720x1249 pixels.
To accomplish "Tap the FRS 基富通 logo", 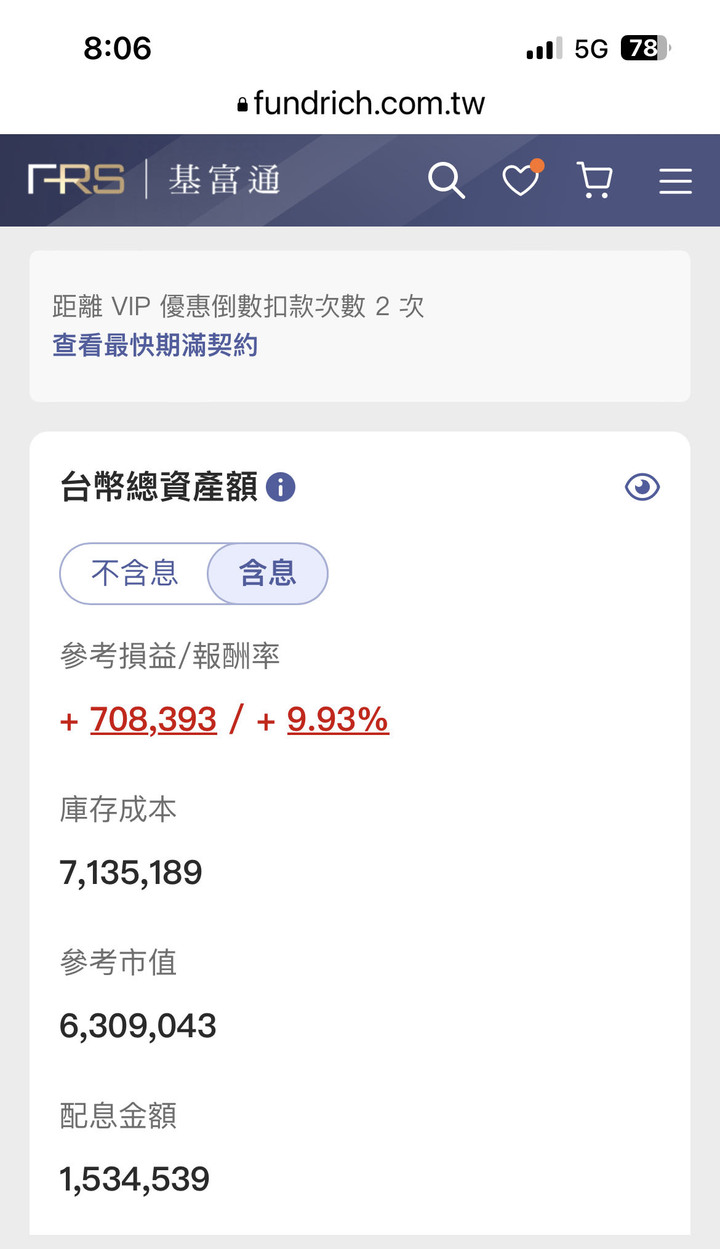I will (154, 180).
